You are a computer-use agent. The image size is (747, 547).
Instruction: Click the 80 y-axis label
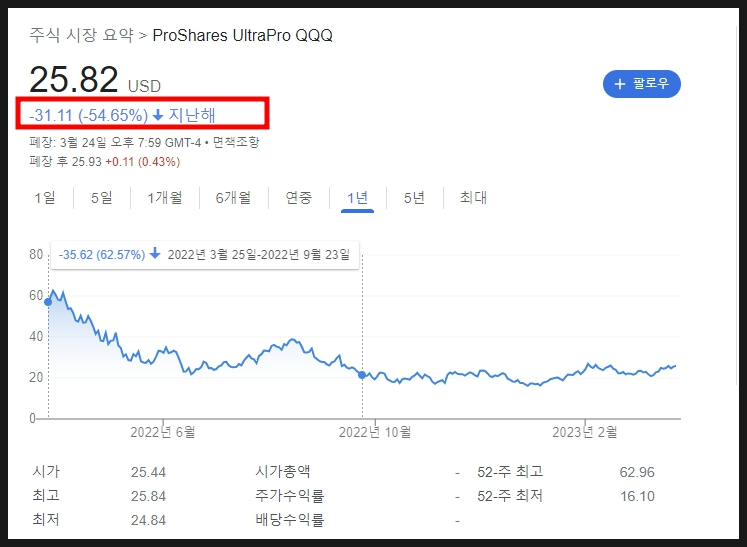[36, 254]
